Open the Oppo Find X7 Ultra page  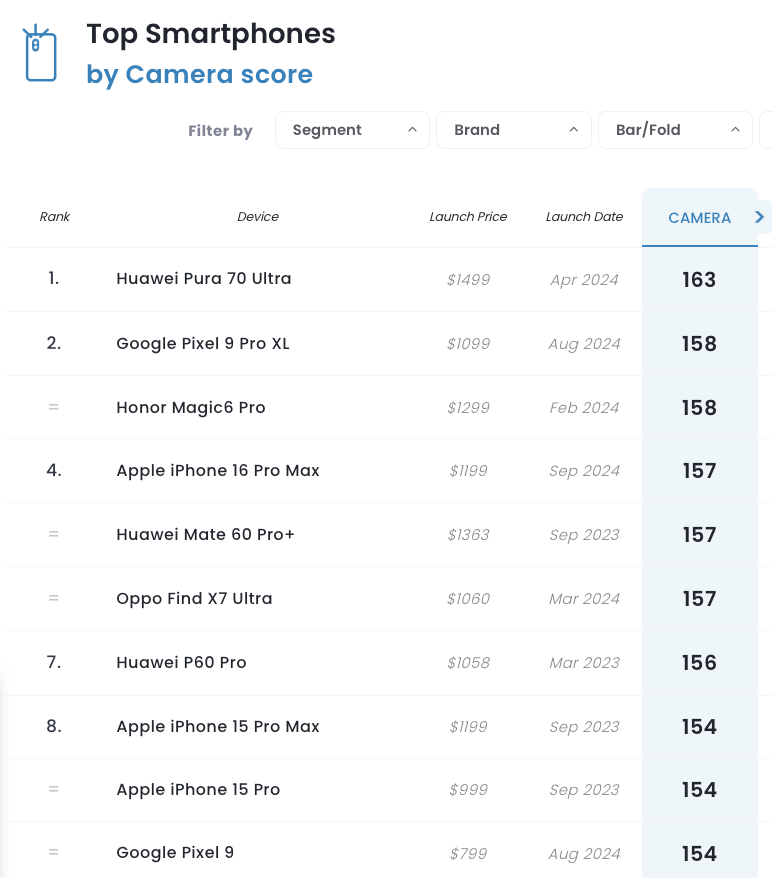click(194, 598)
